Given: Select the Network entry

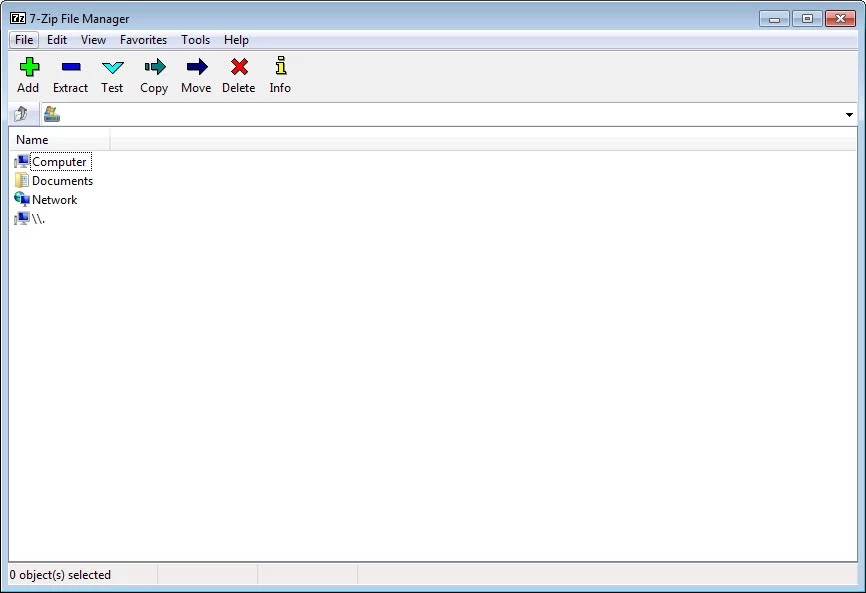Looking at the screenshot, I should [54, 200].
